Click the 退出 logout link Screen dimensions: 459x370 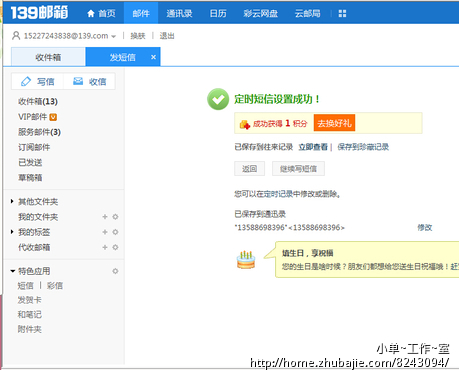pos(167,36)
